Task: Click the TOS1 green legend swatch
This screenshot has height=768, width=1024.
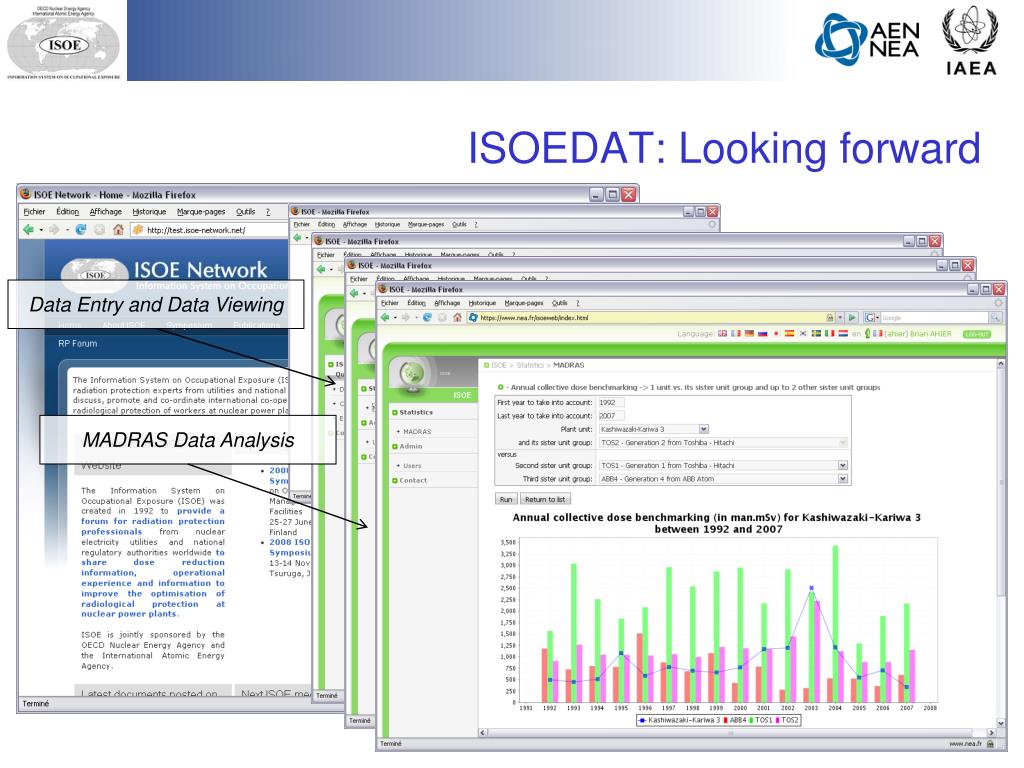Action: coord(751,720)
